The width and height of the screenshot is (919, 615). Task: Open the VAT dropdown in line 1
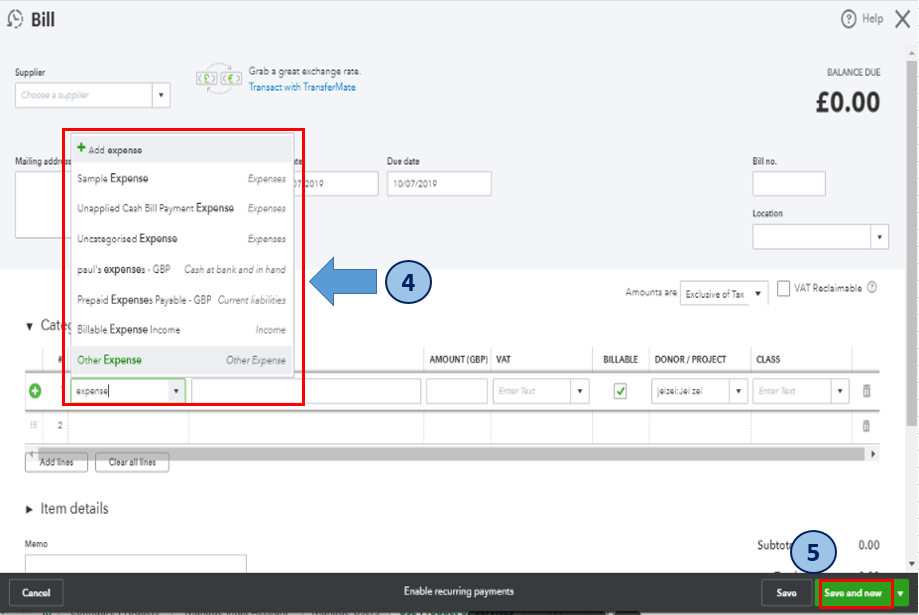(580, 391)
